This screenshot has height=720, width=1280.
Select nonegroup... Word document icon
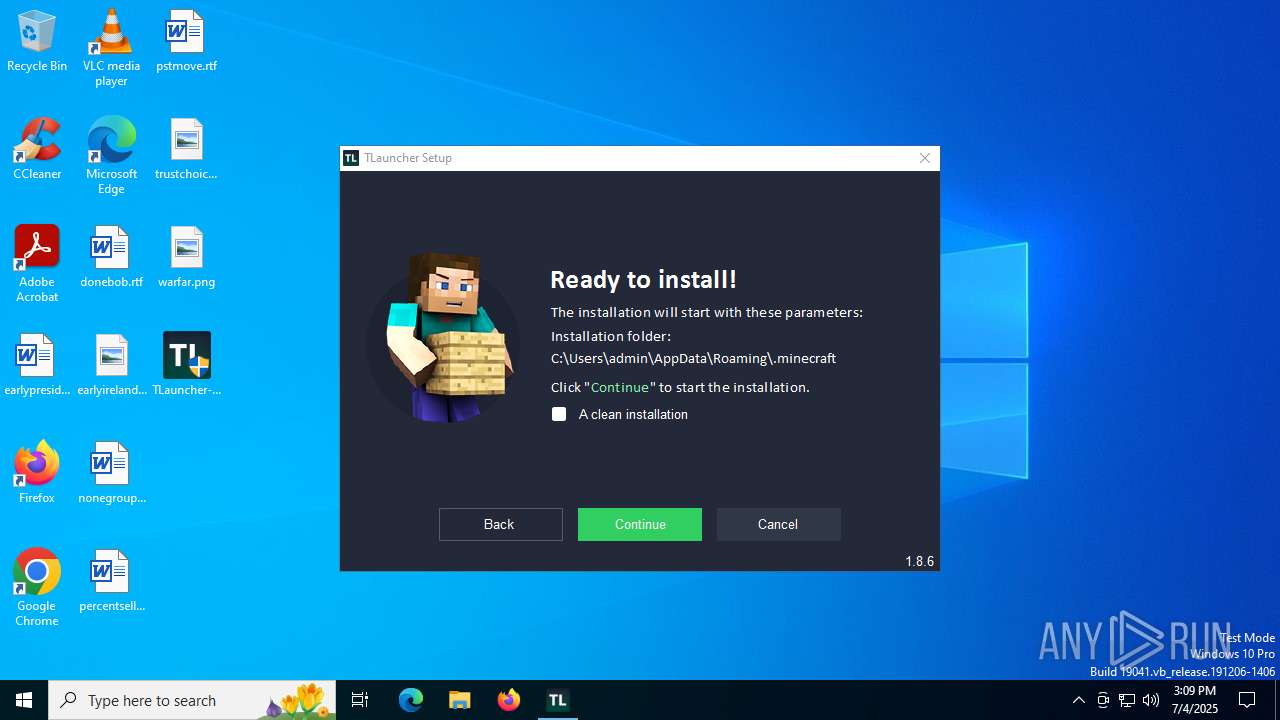(x=111, y=473)
